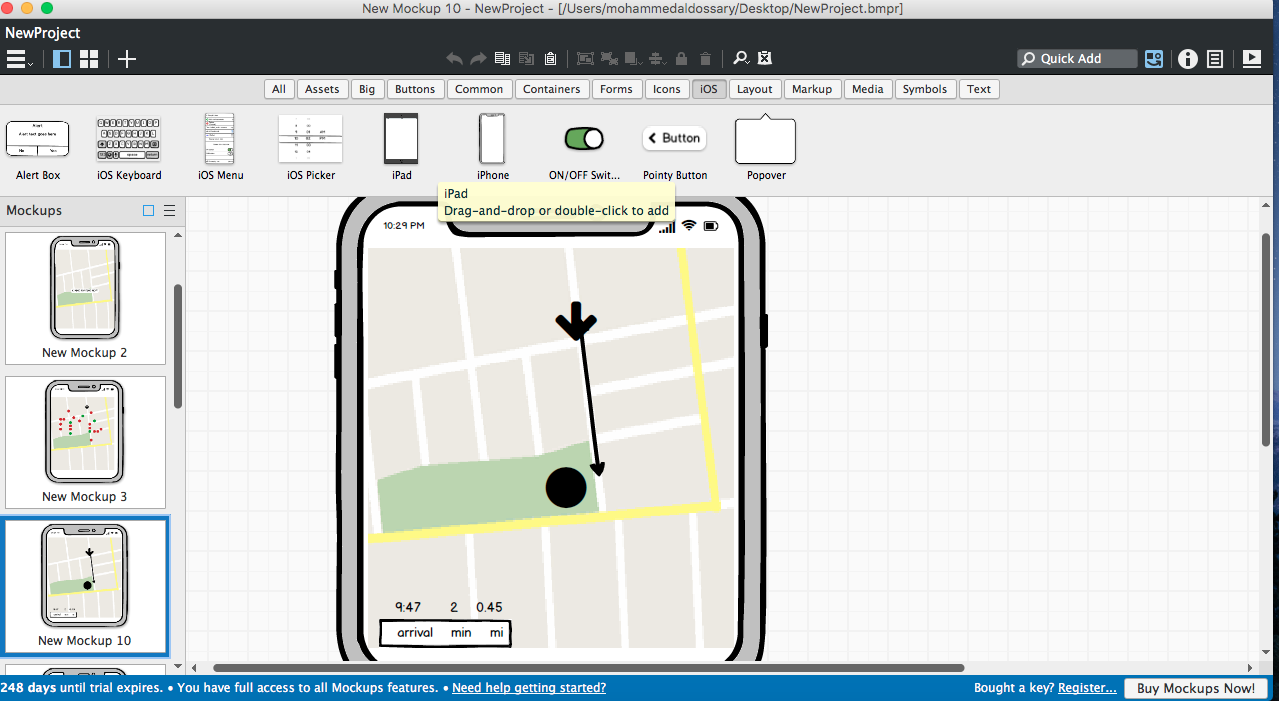Pick the iPhone control

pos(492,146)
